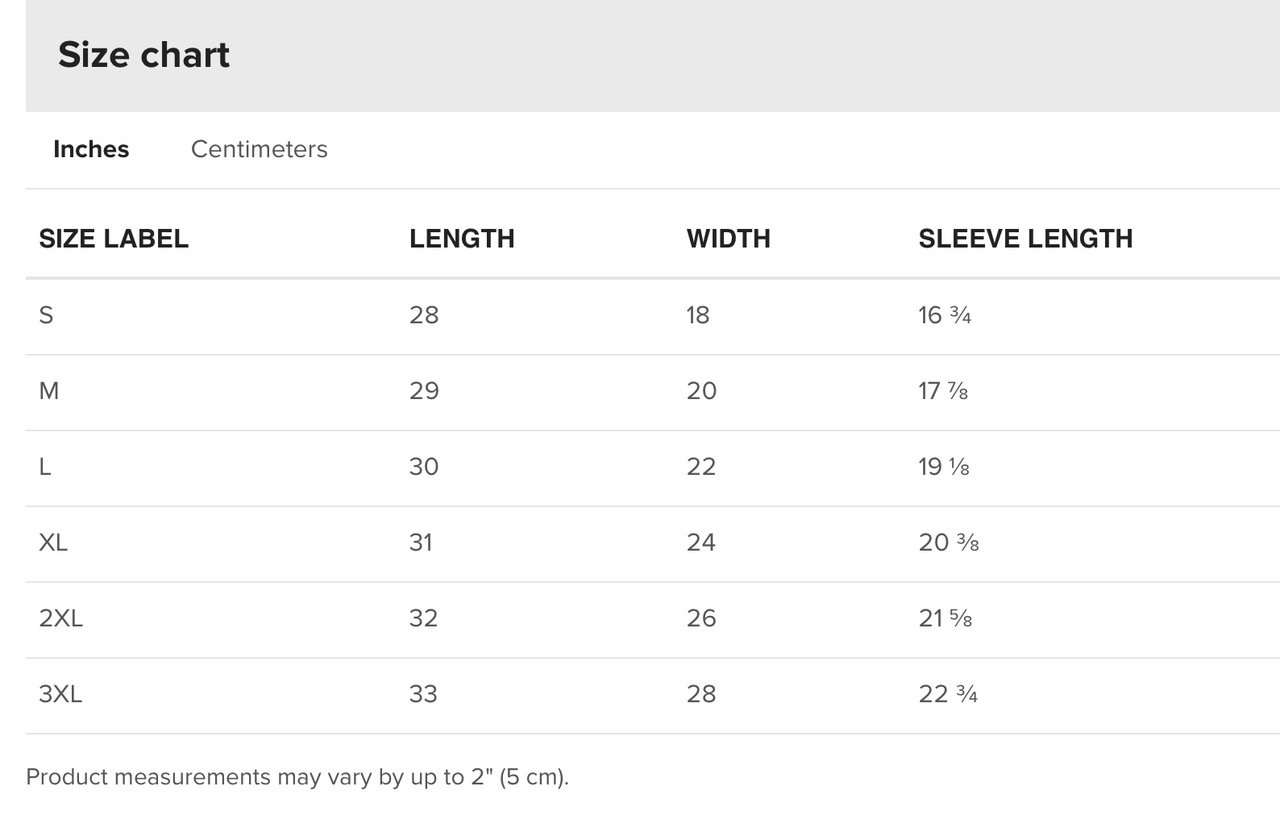Image resolution: width=1280 pixels, height=832 pixels.
Task: Click sleeve length 16 ¾ for S
Action: pos(945,315)
